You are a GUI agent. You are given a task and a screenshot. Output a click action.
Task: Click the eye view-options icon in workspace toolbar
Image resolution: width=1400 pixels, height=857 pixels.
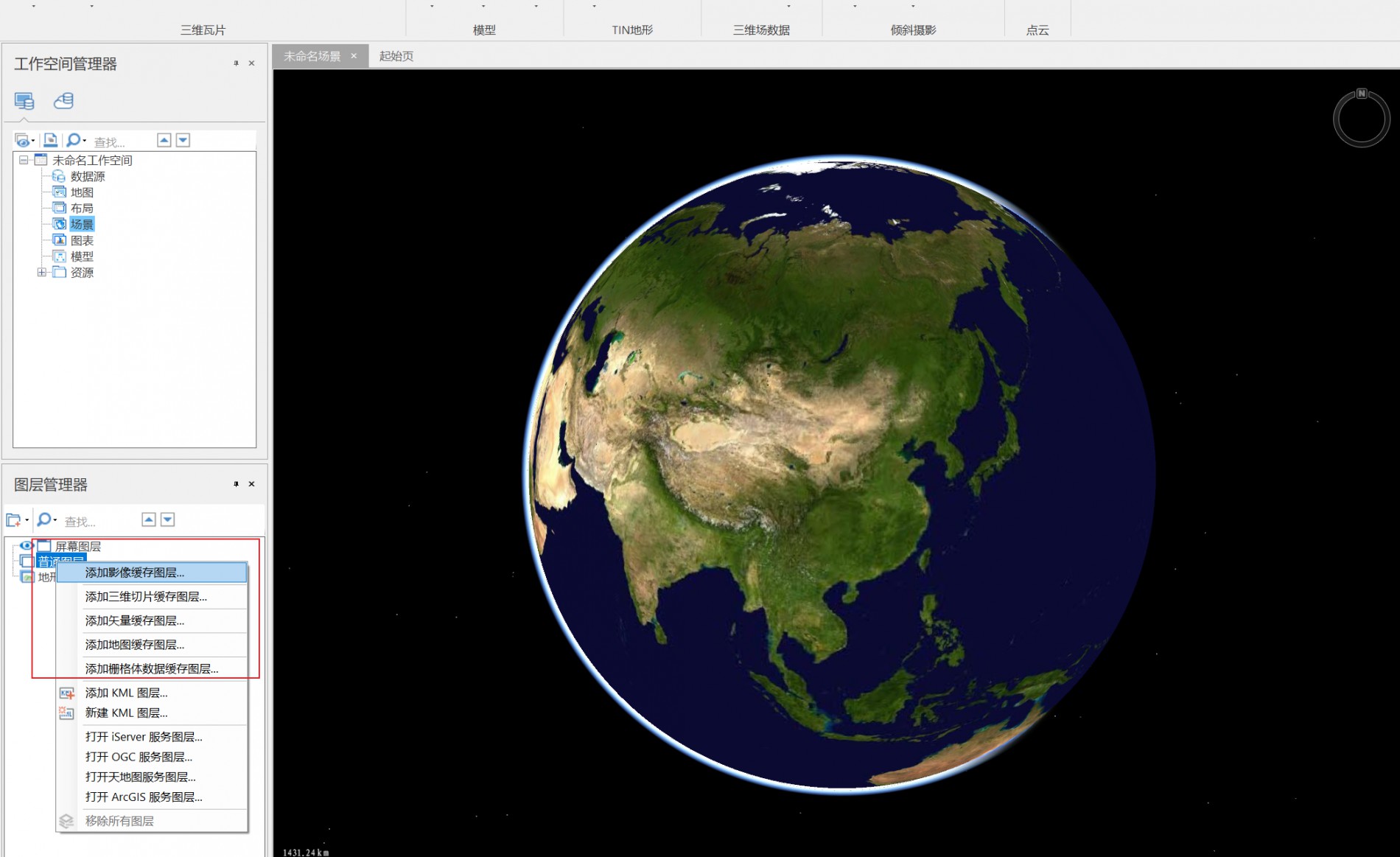click(23, 140)
